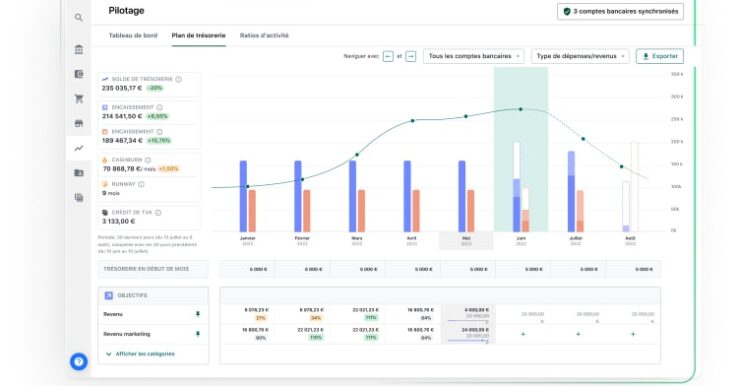Click the 235 035,17 € treasury balance value

[x=122, y=88]
